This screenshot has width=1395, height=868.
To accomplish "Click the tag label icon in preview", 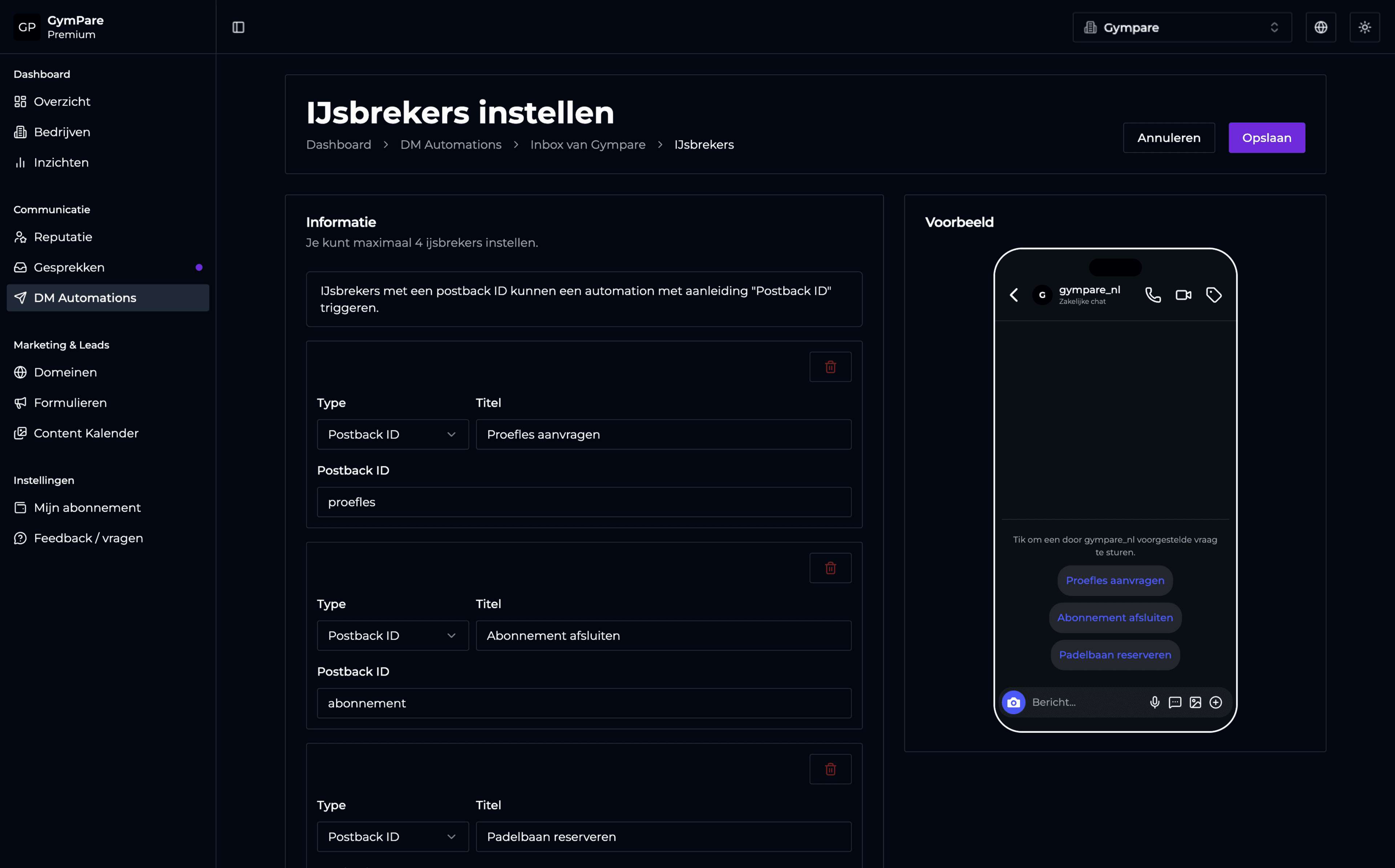I will pos(1214,295).
